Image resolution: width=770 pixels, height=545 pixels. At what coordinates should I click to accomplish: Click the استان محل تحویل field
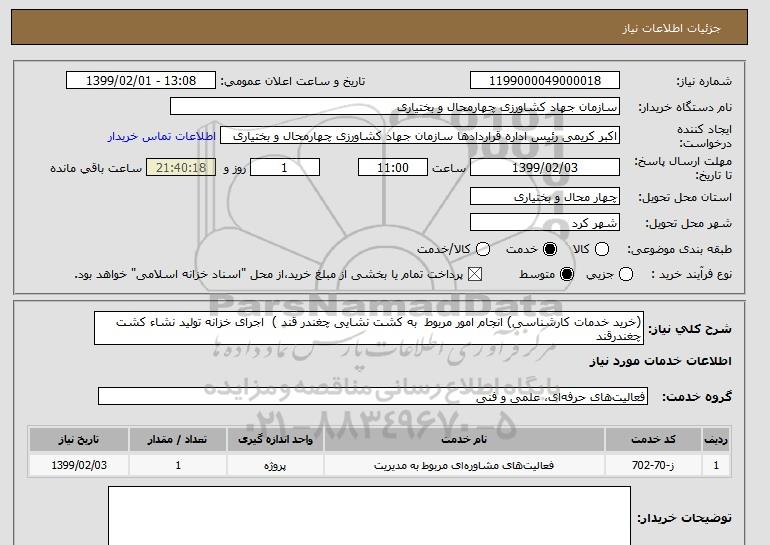(545, 197)
